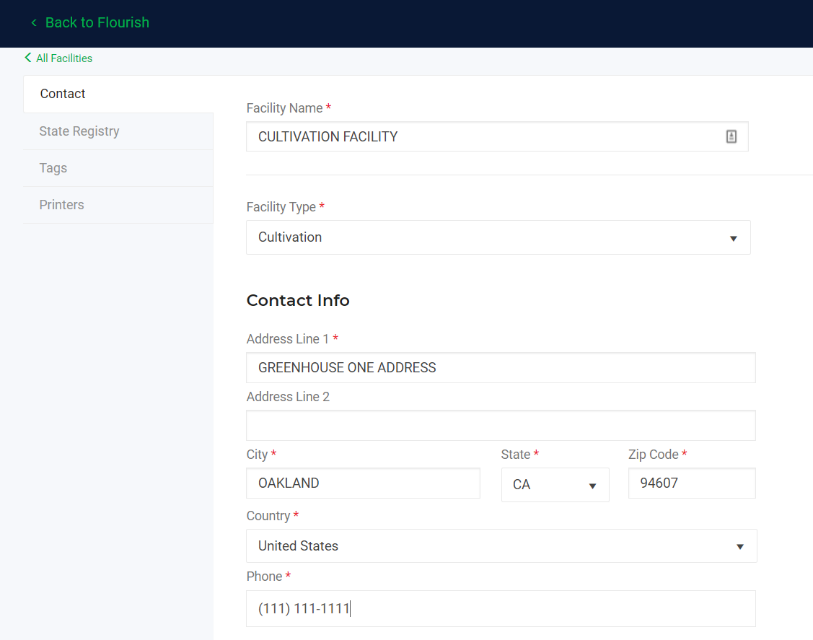Click the Facility Type dropdown arrow

coord(733,239)
